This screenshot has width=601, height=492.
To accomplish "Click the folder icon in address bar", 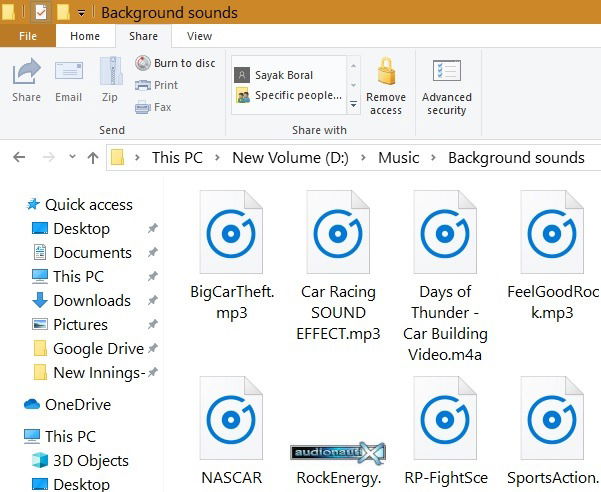I will [117, 157].
